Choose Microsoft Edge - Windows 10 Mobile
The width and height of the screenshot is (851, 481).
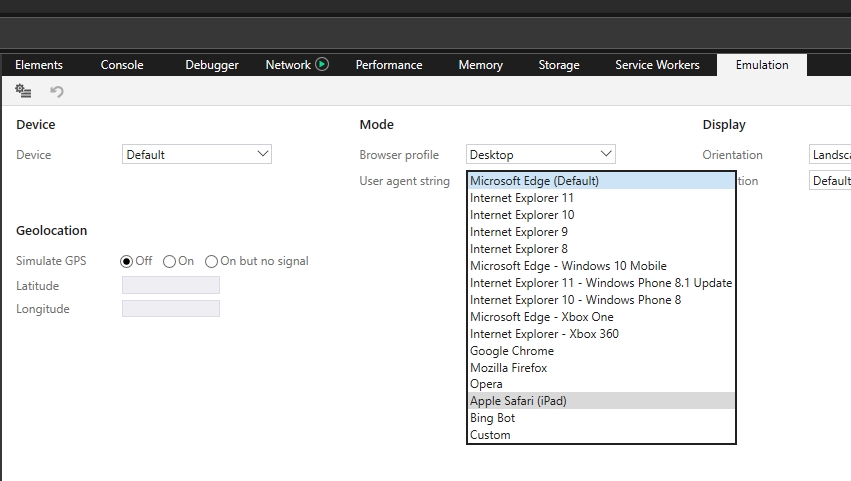[x=601, y=265]
